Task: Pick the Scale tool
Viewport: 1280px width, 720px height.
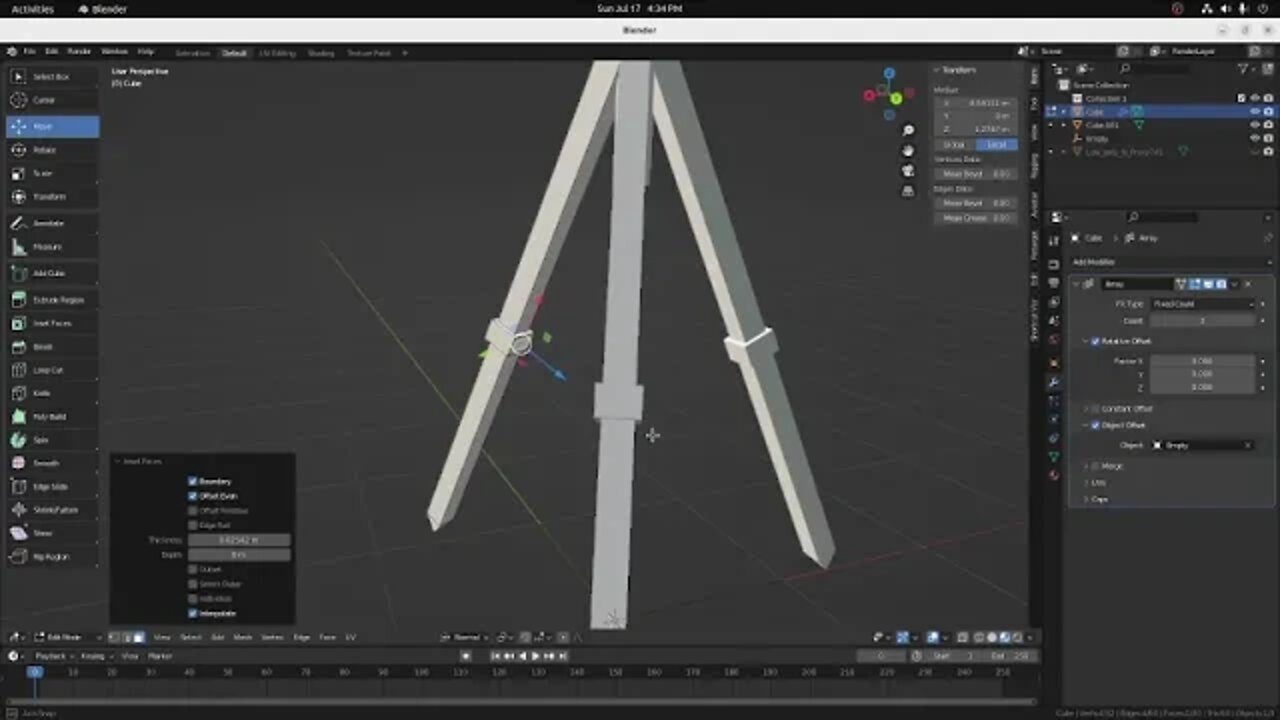Action: click(x=52, y=173)
